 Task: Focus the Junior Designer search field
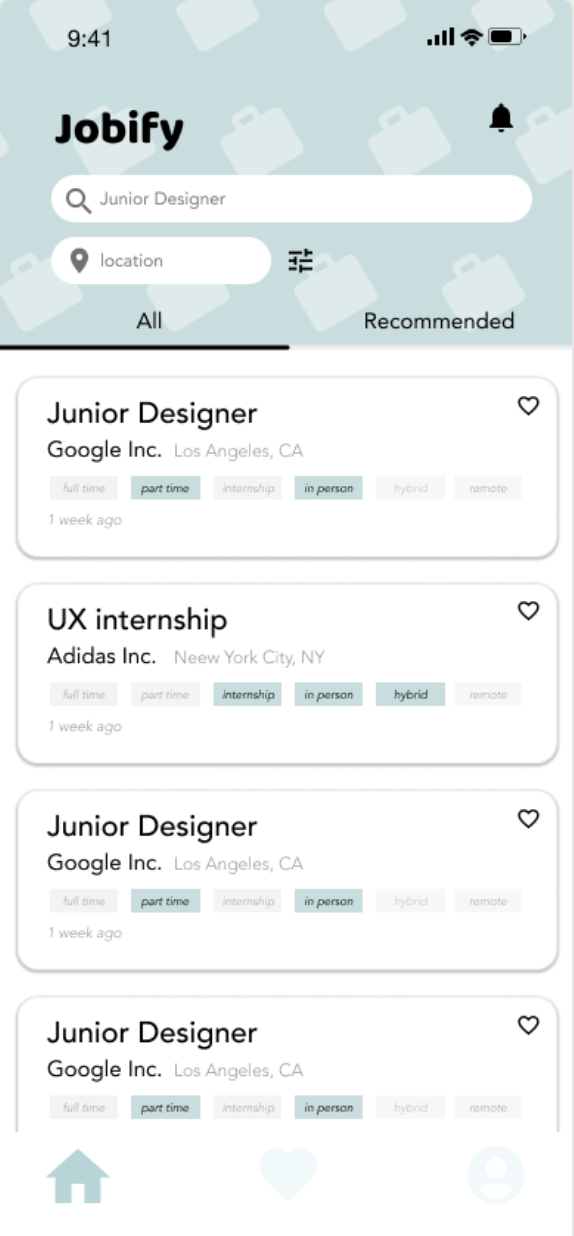pos(291,199)
